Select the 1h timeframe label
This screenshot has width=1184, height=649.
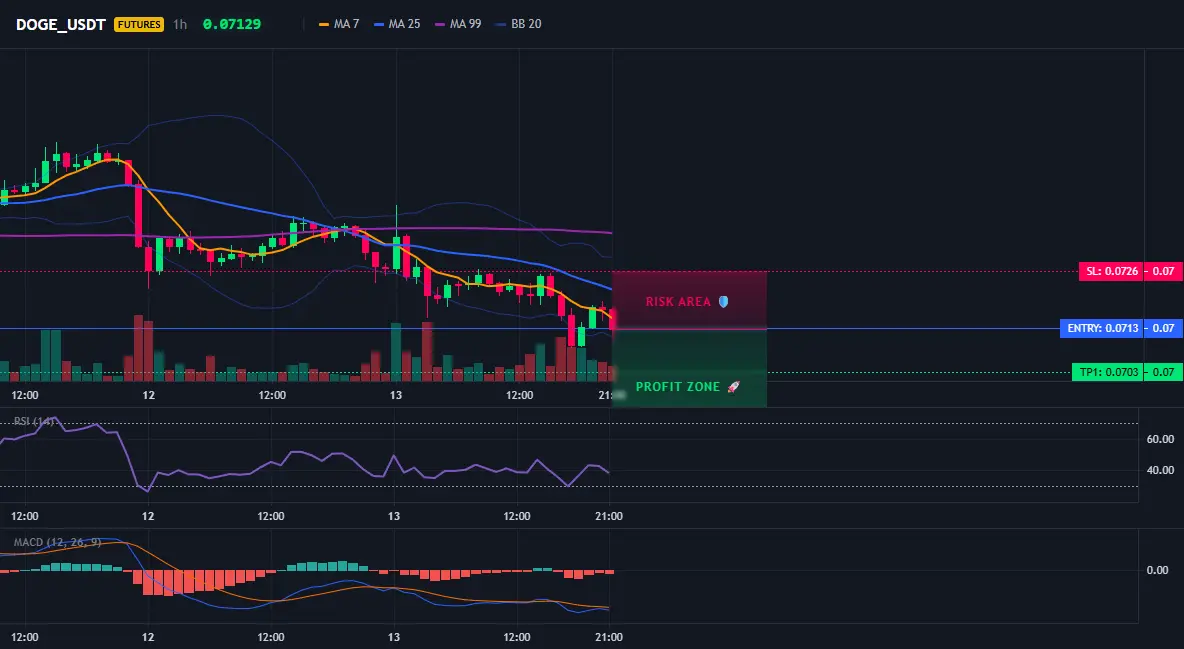pyautogui.click(x=180, y=24)
